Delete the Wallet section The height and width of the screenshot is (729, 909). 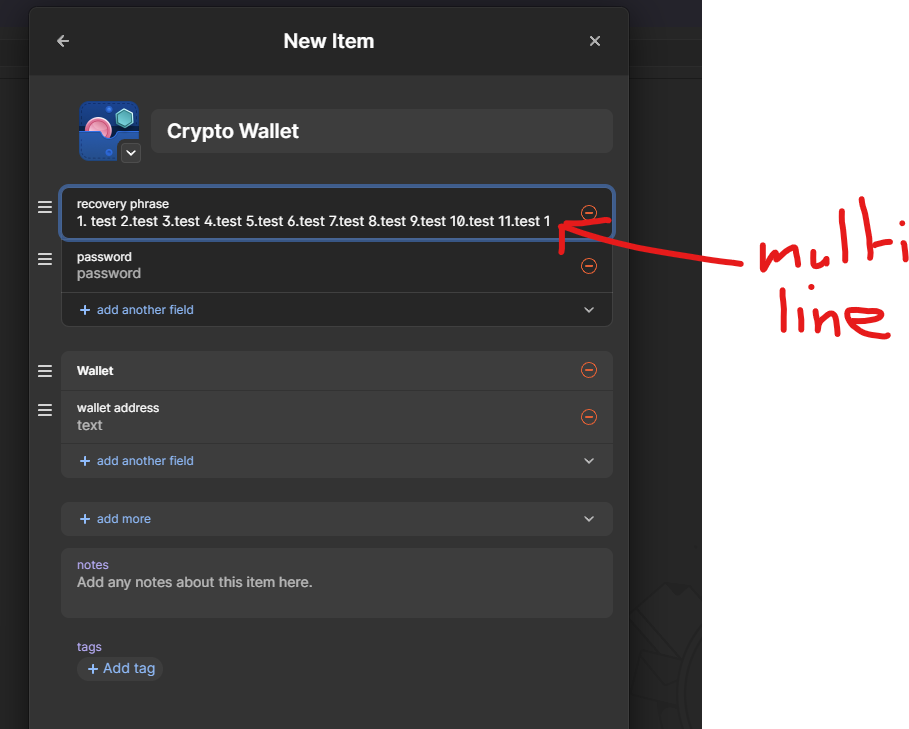589,370
